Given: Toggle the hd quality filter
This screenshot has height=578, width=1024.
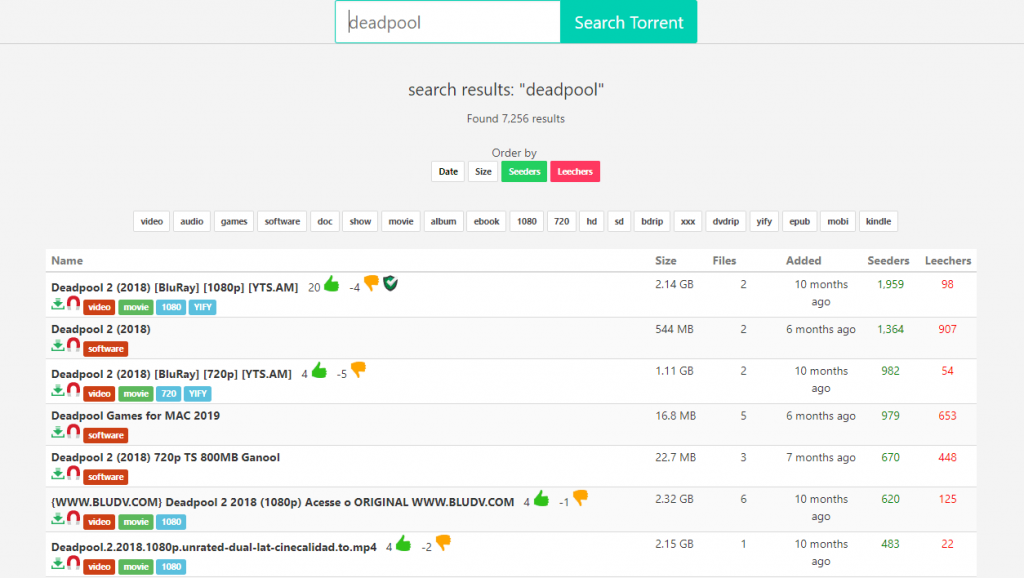Looking at the screenshot, I should tap(591, 221).
